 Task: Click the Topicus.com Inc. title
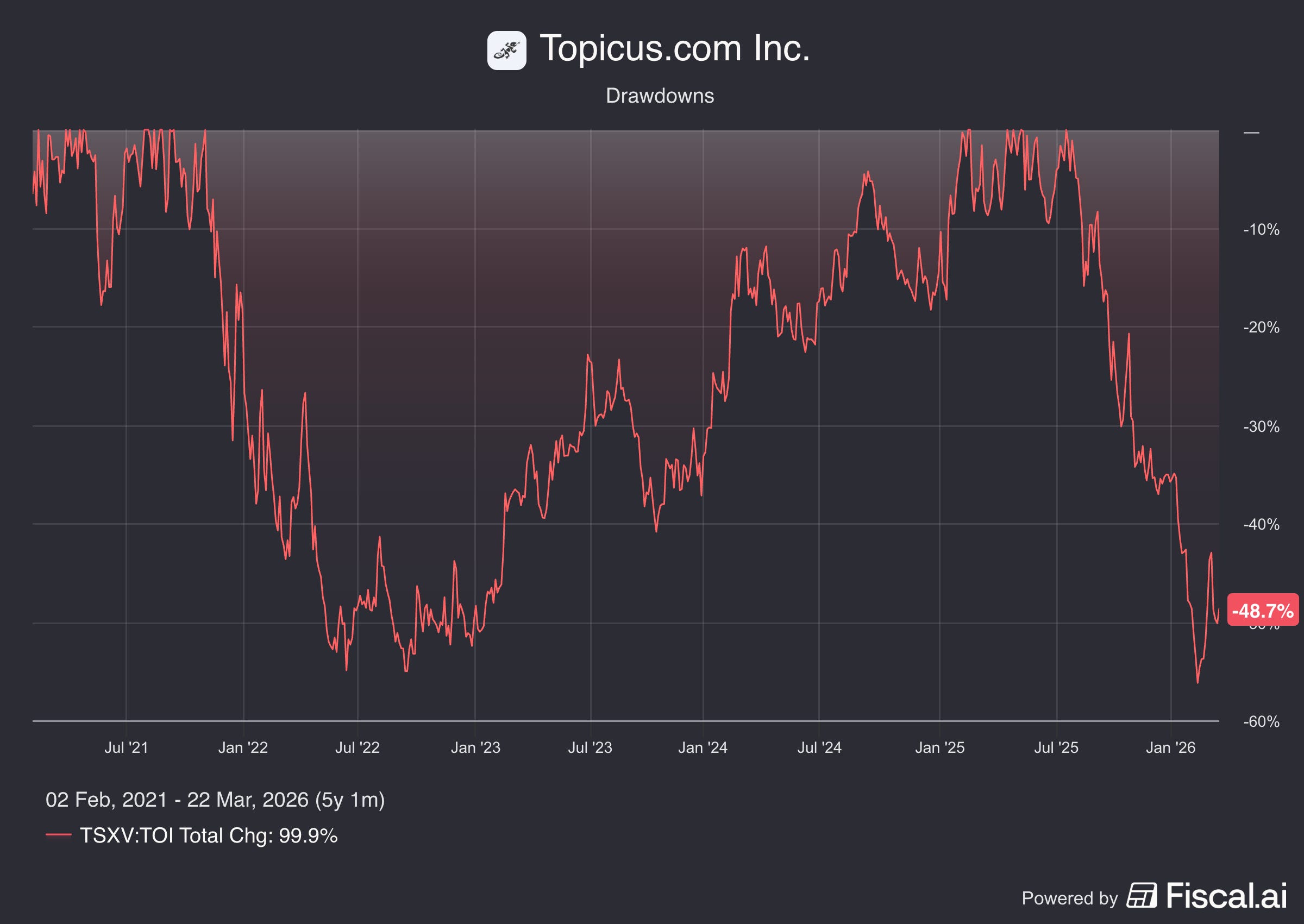[x=674, y=48]
